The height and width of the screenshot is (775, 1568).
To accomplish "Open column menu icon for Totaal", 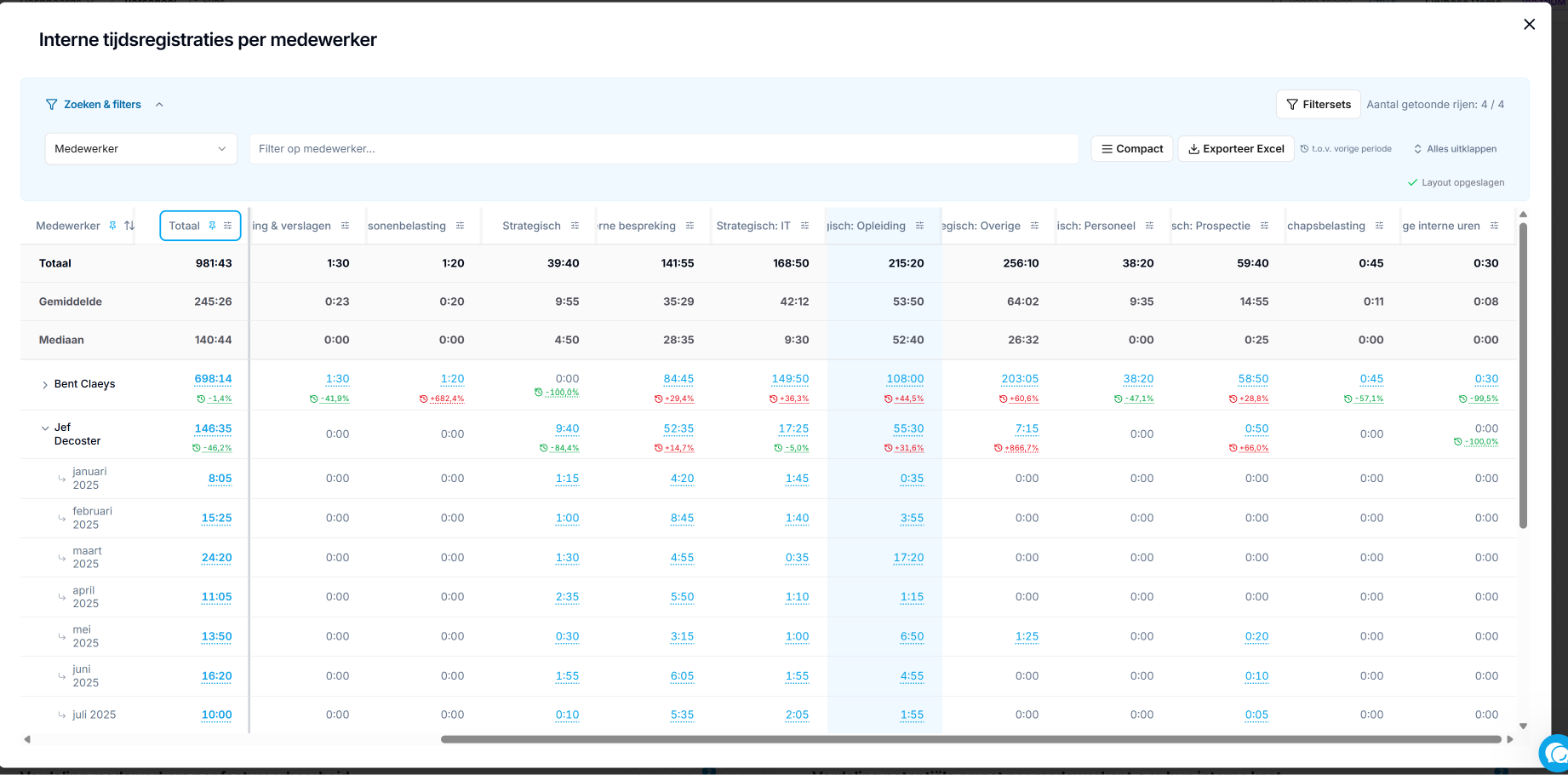I will [x=228, y=226].
